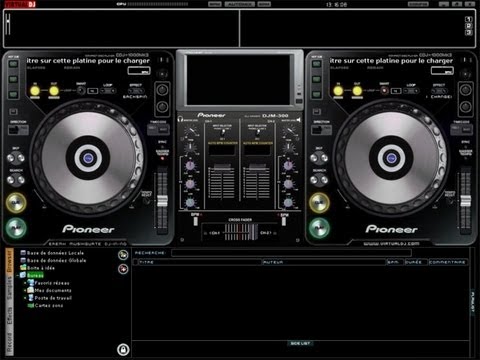Open the Side List panel
The height and width of the screenshot is (360, 480).
pos(300,343)
